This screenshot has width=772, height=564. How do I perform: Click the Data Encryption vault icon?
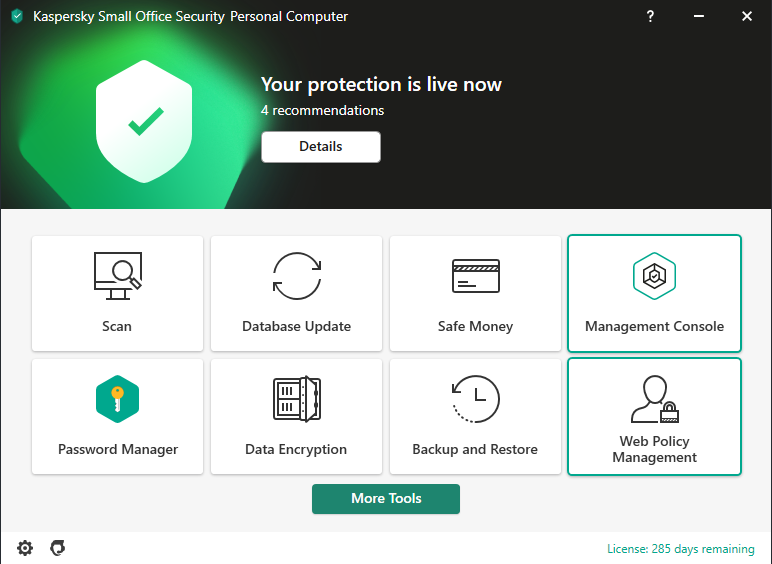pyautogui.click(x=296, y=399)
